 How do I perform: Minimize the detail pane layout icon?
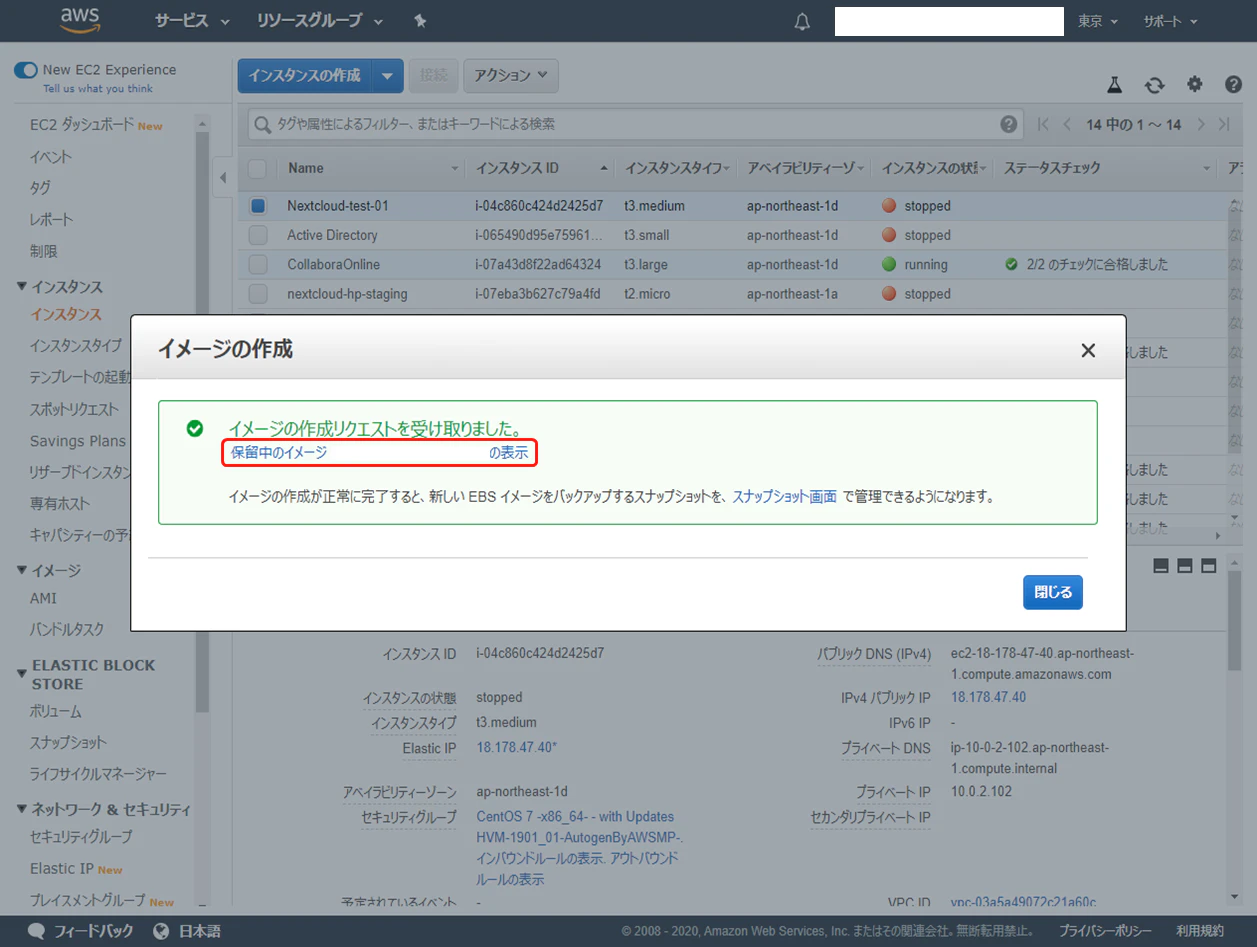tap(1161, 566)
